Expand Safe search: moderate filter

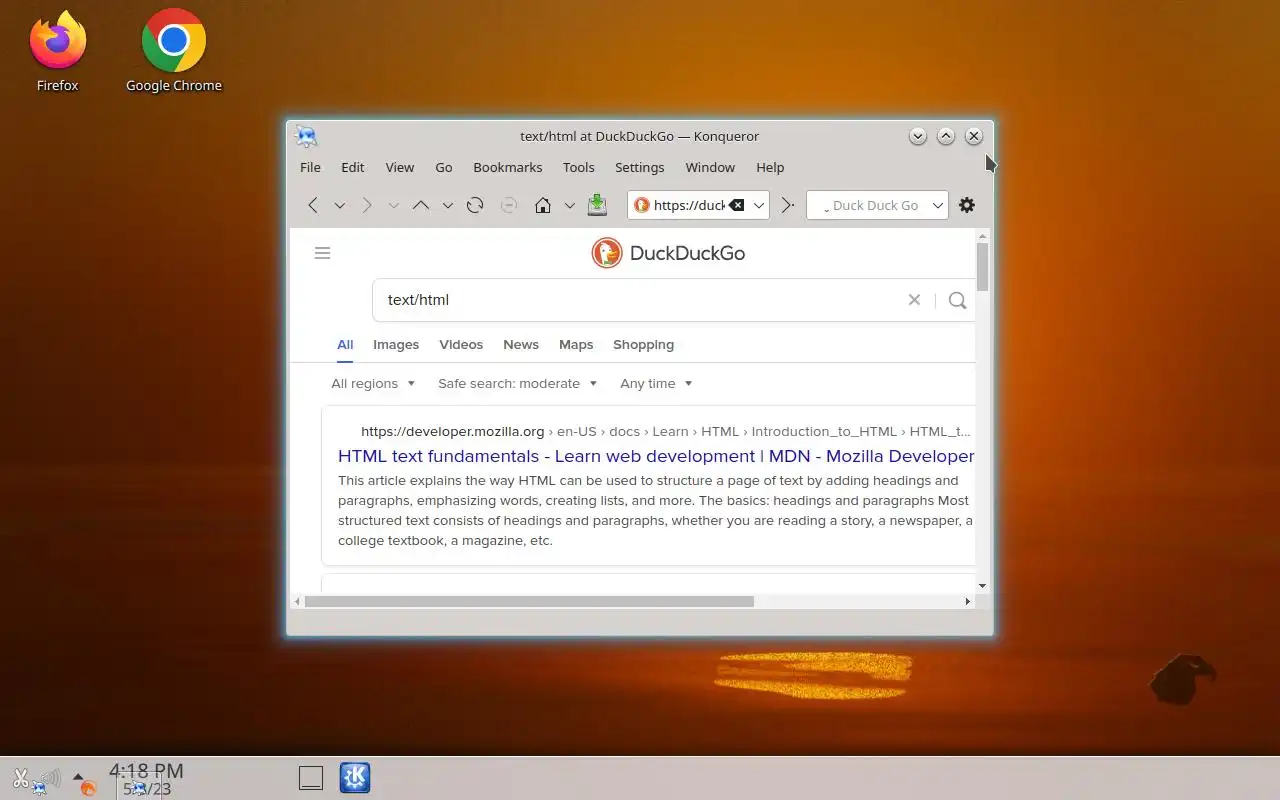[518, 384]
